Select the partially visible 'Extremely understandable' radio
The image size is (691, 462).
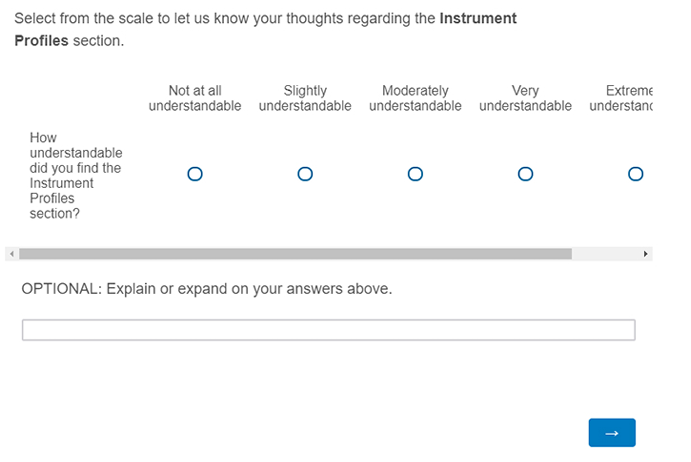click(635, 174)
